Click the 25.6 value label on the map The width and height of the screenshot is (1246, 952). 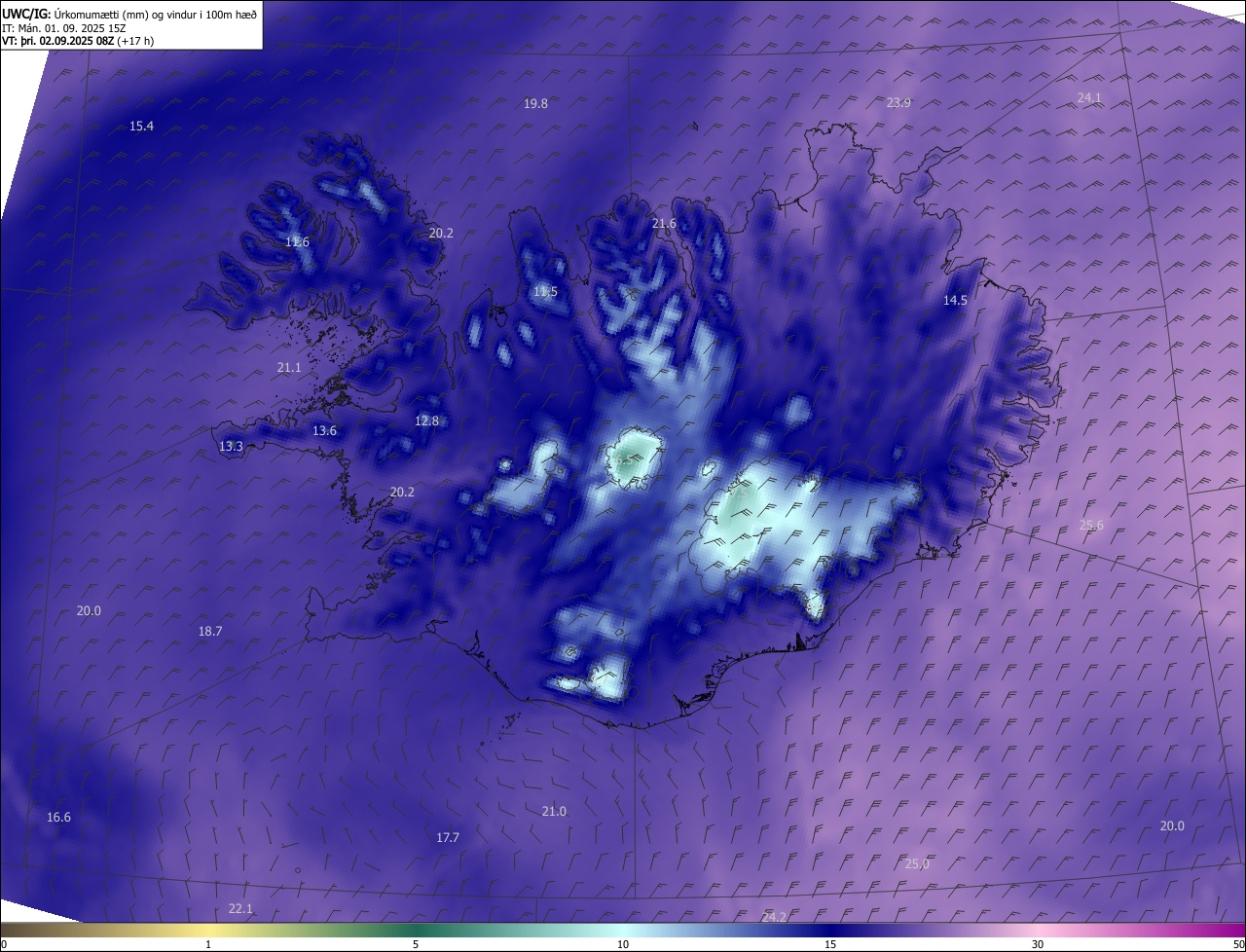tap(1091, 526)
